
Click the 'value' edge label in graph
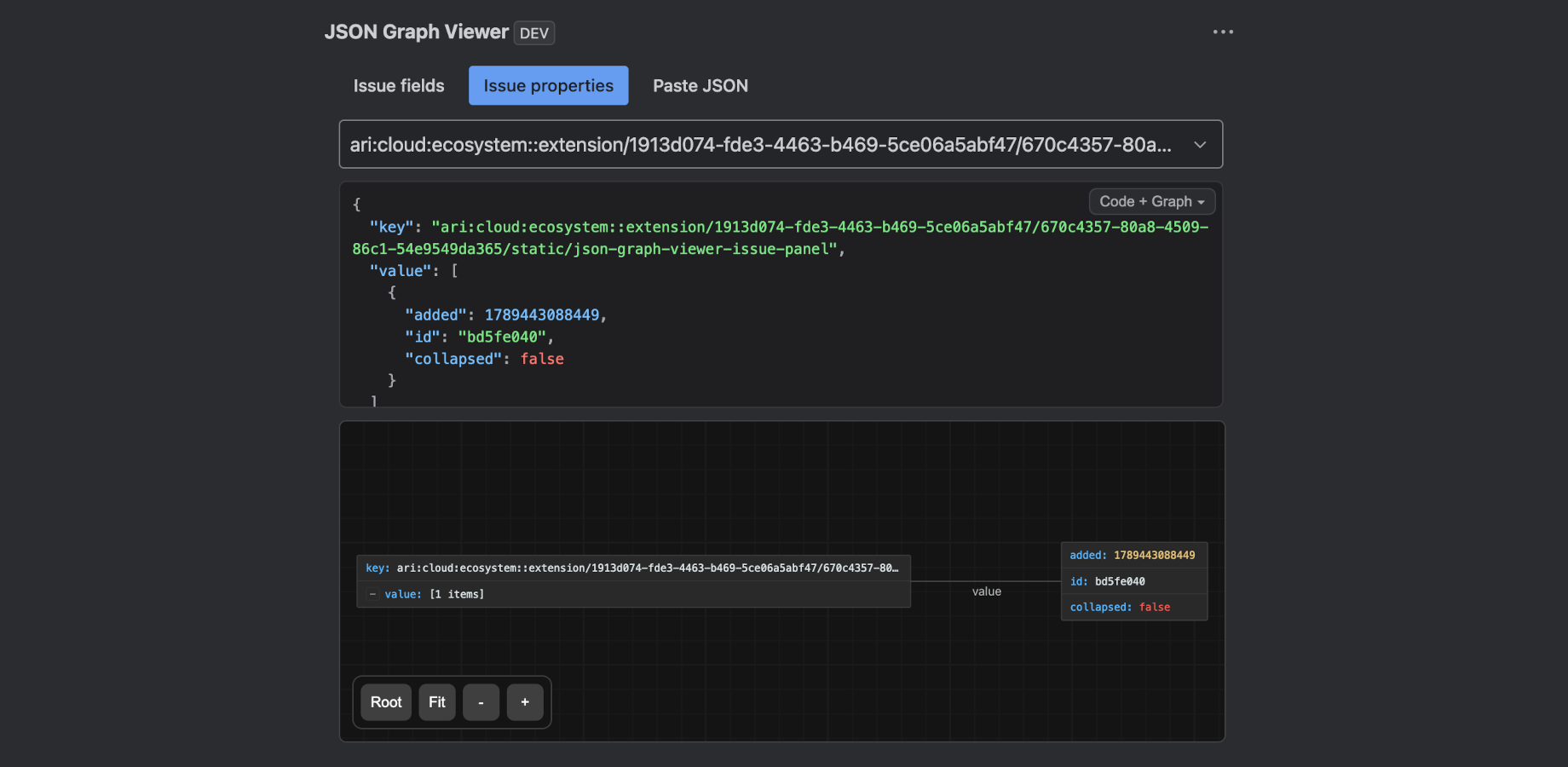pos(987,591)
